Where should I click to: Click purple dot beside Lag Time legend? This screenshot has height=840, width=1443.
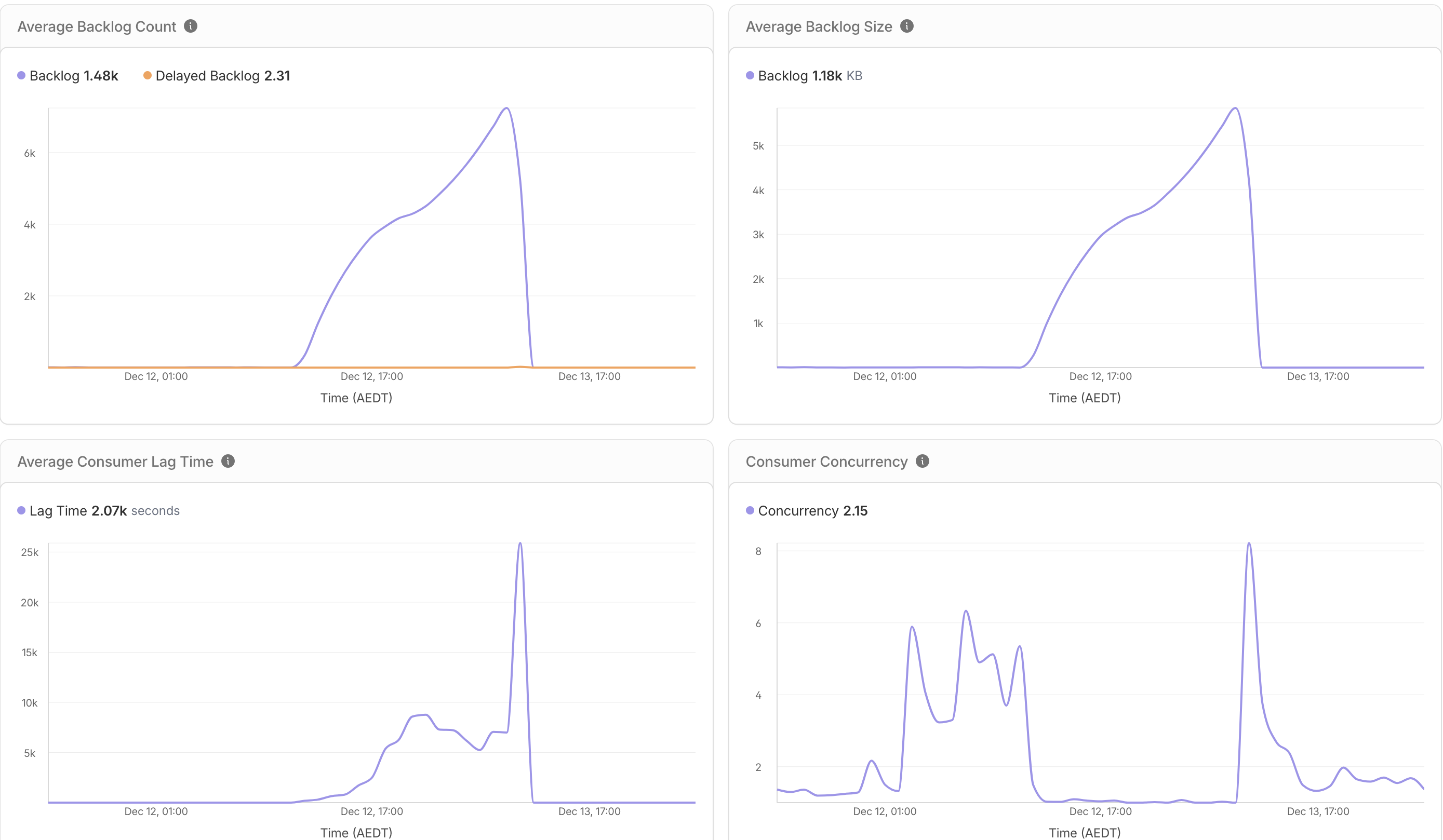[21, 510]
